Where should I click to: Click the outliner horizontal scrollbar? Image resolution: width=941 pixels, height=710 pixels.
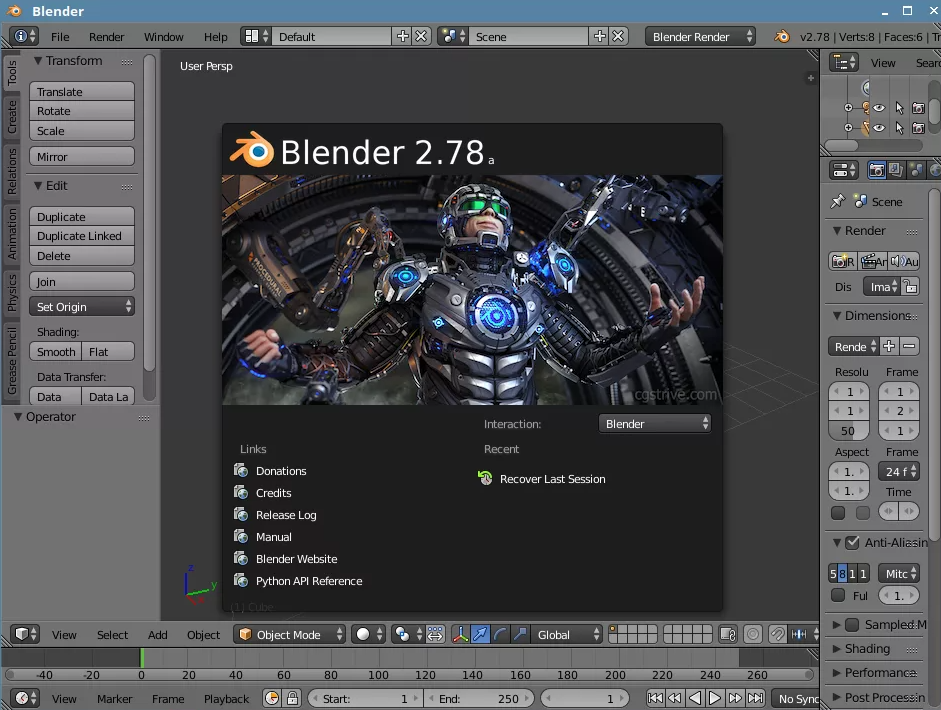click(841, 145)
